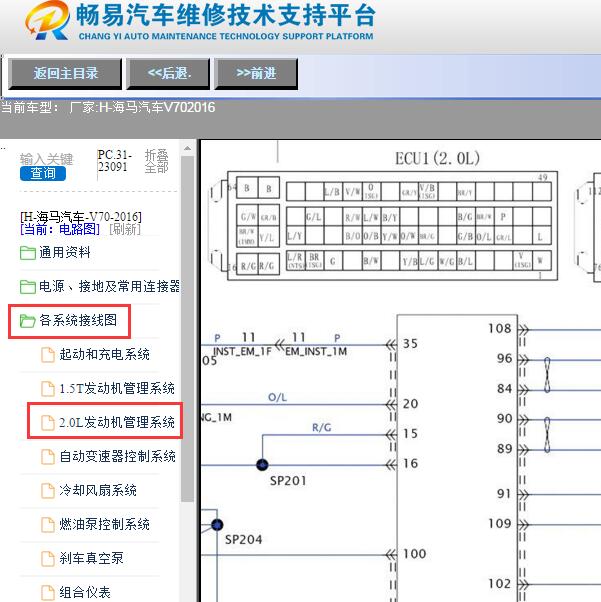
Task: Open 刹车真空泵 document
Action: pyautogui.click(x=91, y=558)
